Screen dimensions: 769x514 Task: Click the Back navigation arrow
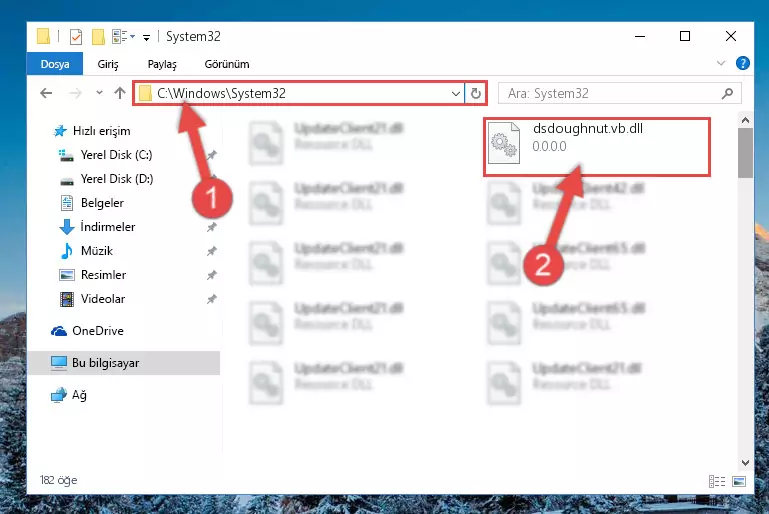[46, 93]
